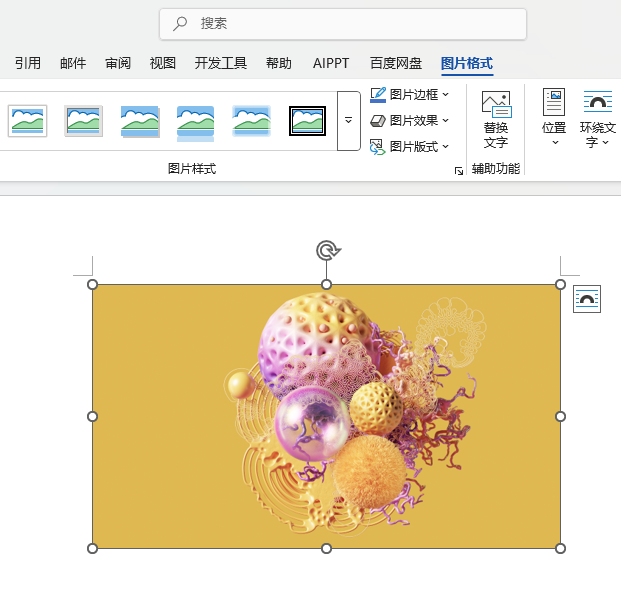Click the rotation handle above the image
621x603 pixels.
pyautogui.click(x=328, y=251)
